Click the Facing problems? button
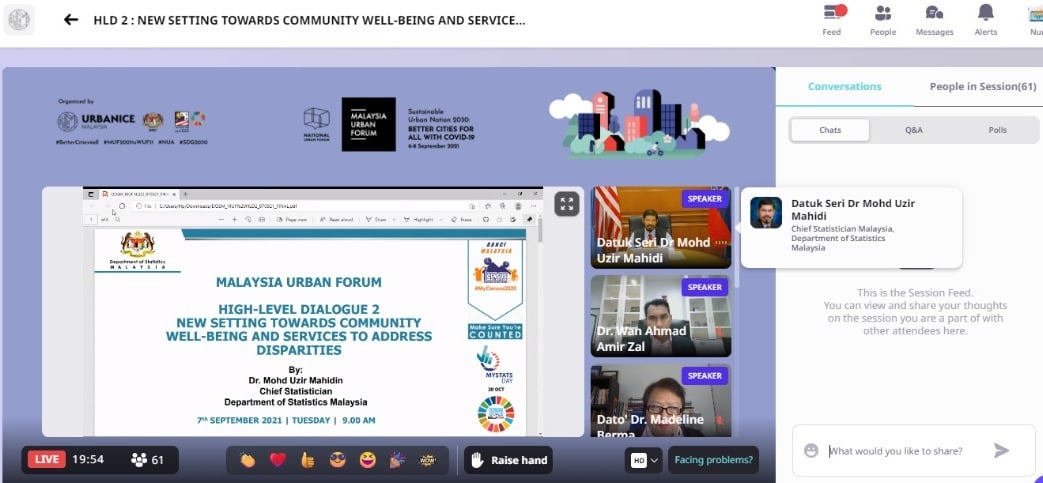 (x=714, y=460)
